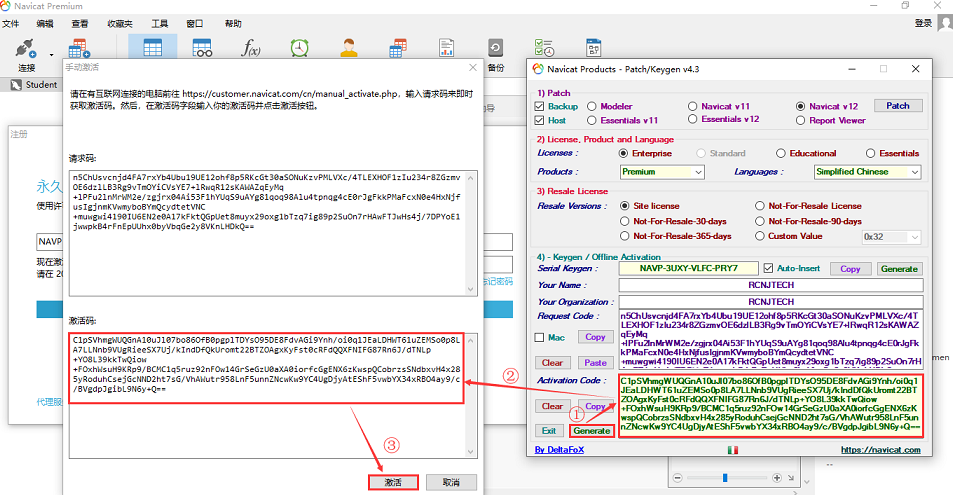Select Not-For-Resale-30-days radio option
This screenshot has height=495, width=953.
pos(624,221)
